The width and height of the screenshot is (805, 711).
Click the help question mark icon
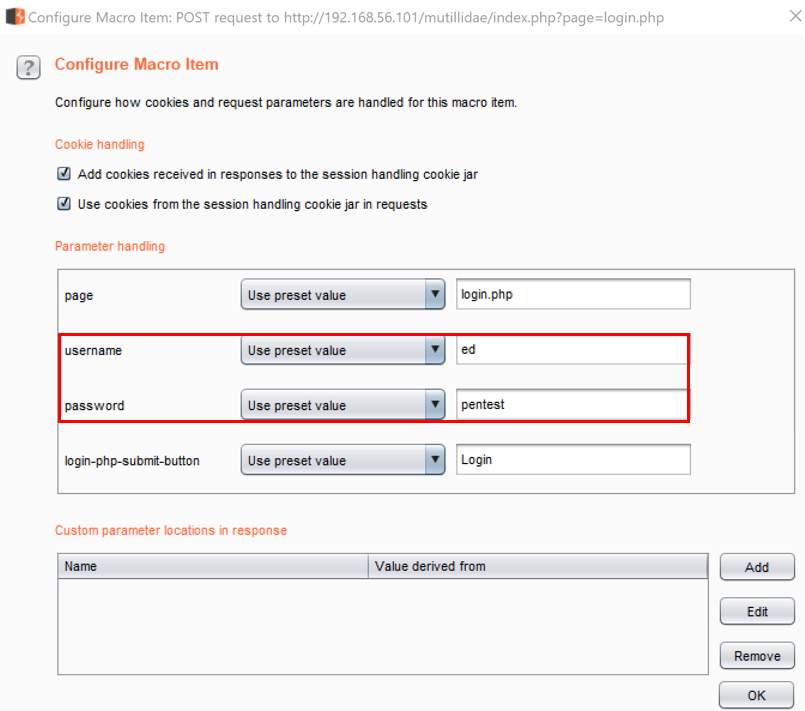(x=28, y=67)
